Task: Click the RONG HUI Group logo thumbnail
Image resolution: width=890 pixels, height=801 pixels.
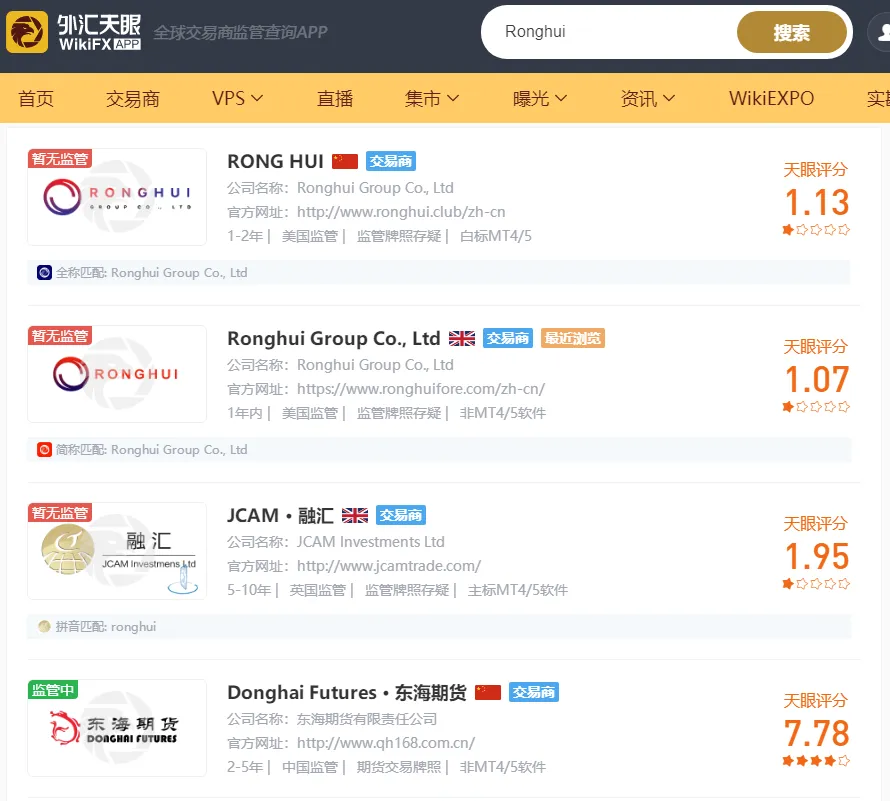Action: pos(117,197)
